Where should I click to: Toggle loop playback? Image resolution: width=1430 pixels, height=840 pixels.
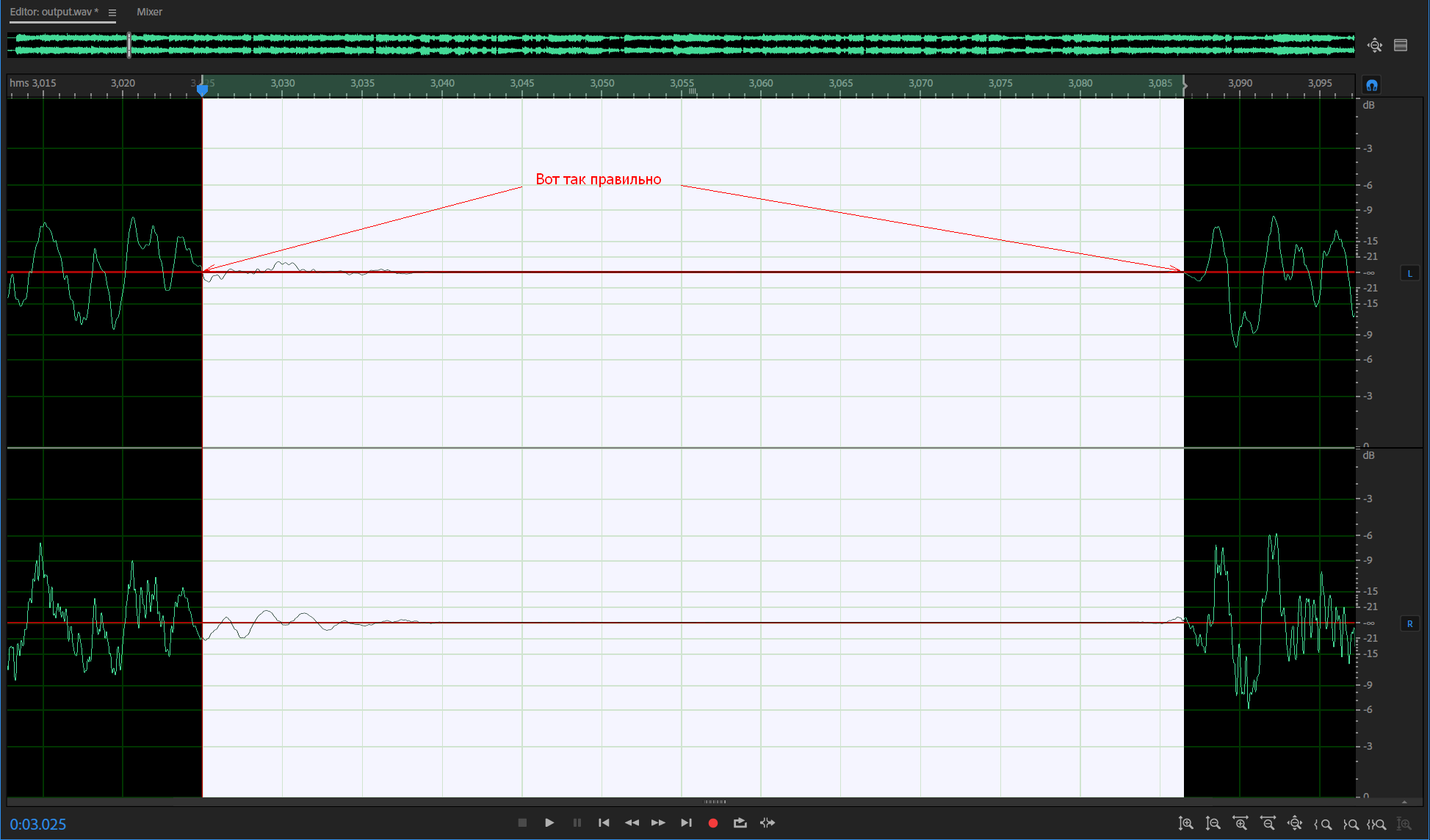tap(740, 823)
